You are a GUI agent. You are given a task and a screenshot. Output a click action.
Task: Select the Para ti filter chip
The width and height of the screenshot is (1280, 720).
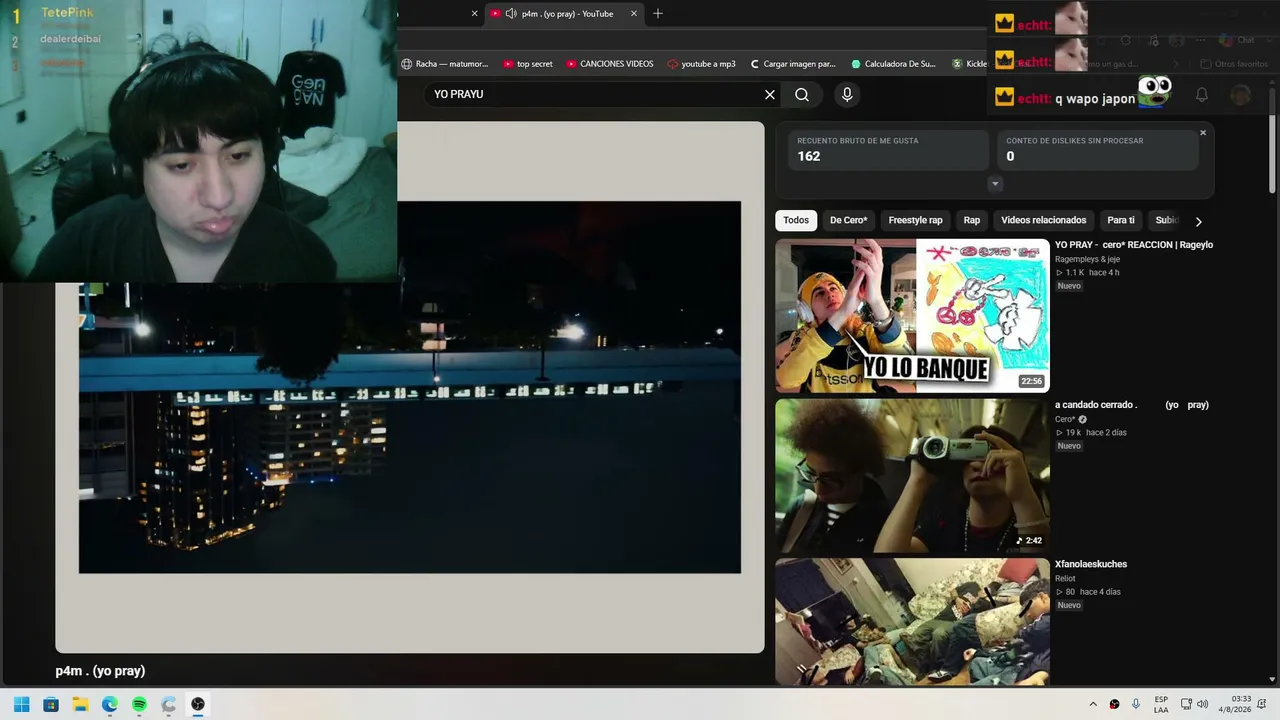tap(1121, 220)
